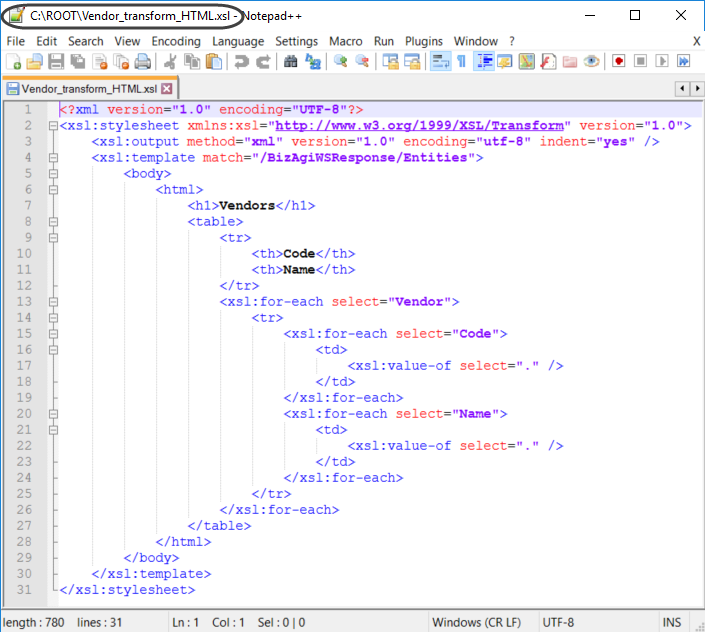Collapse Name for-each fold on line 20

point(53,414)
